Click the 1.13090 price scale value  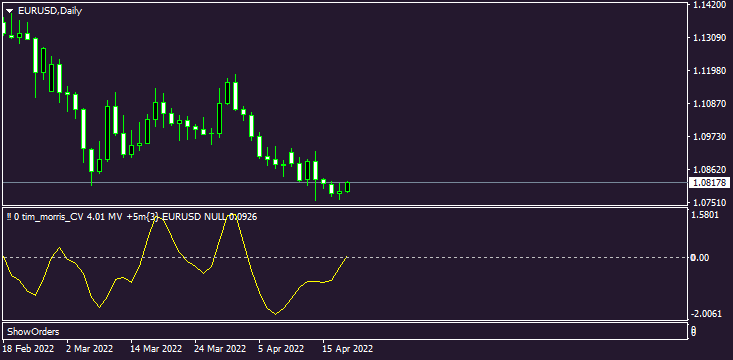tap(710, 37)
